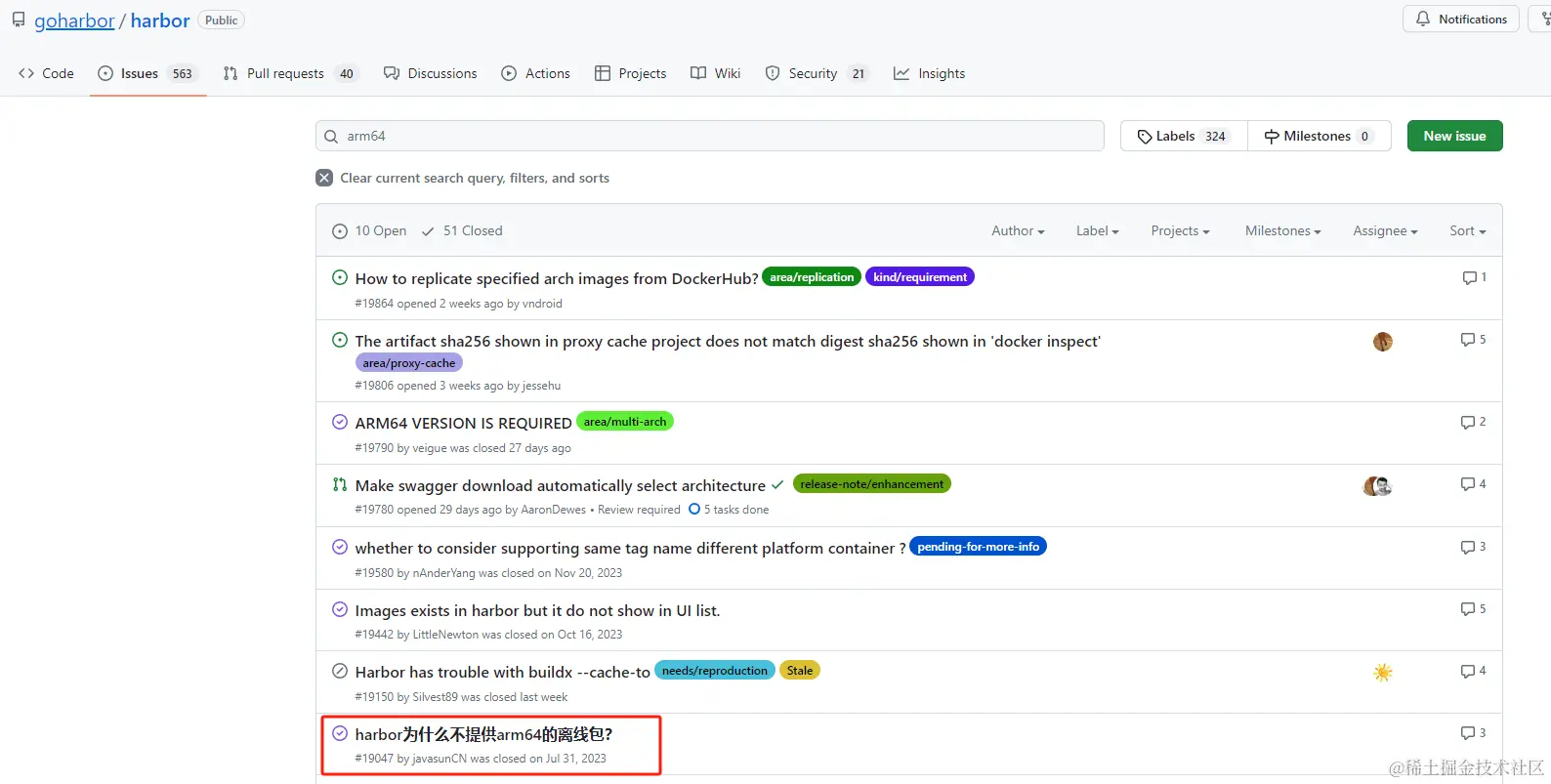Image resolution: width=1551 pixels, height=784 pixels.
Task: Open the Sort dropdown
Action: pyautogui.click(x=1467, y=231)
